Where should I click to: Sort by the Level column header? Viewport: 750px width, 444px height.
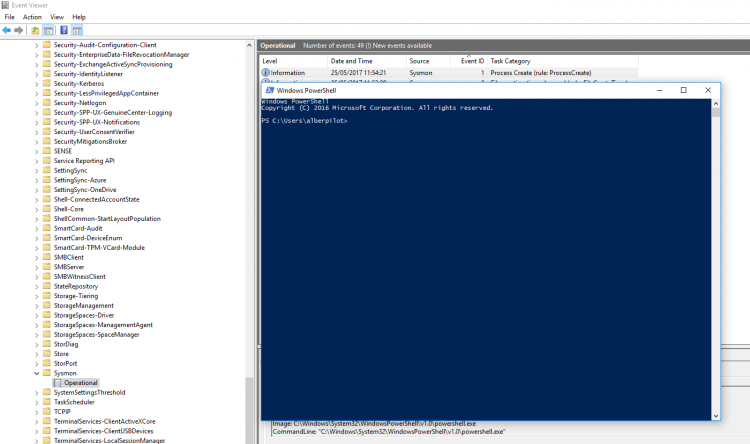(293, 61)
